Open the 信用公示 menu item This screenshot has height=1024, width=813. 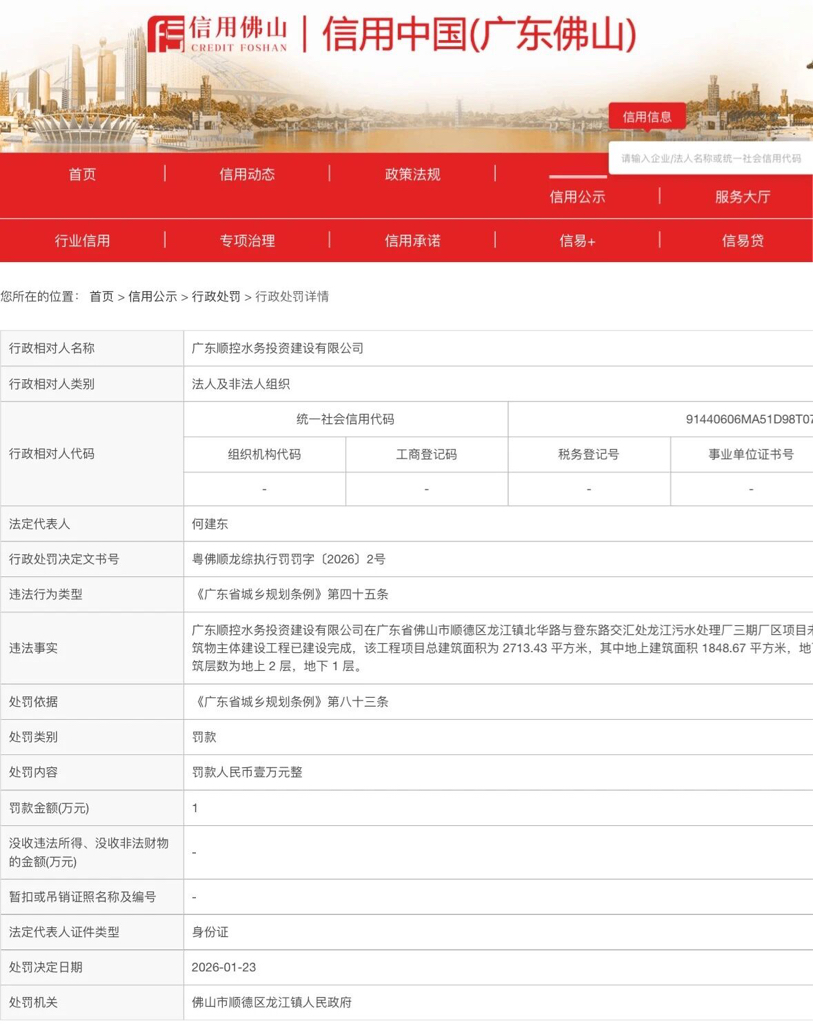pyautogui.click(x=577, y=197)
